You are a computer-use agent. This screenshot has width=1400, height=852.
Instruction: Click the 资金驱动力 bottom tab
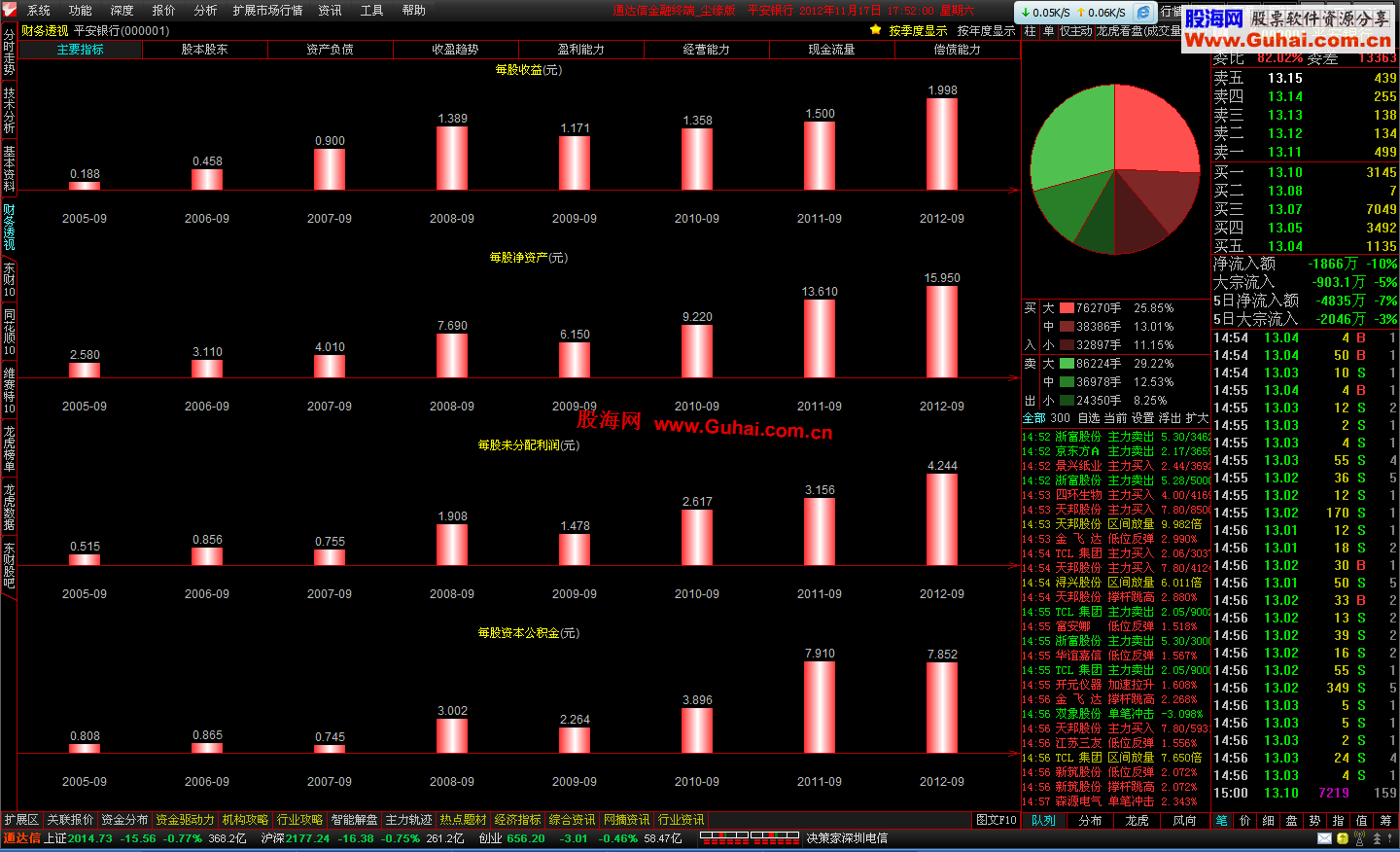click(185, 820)
